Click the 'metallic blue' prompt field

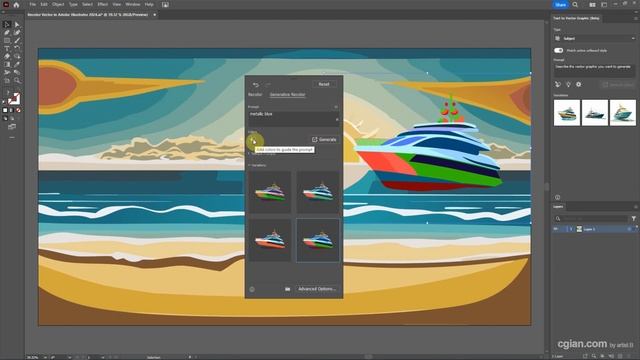pyautogui.click(x=293, y=119)
